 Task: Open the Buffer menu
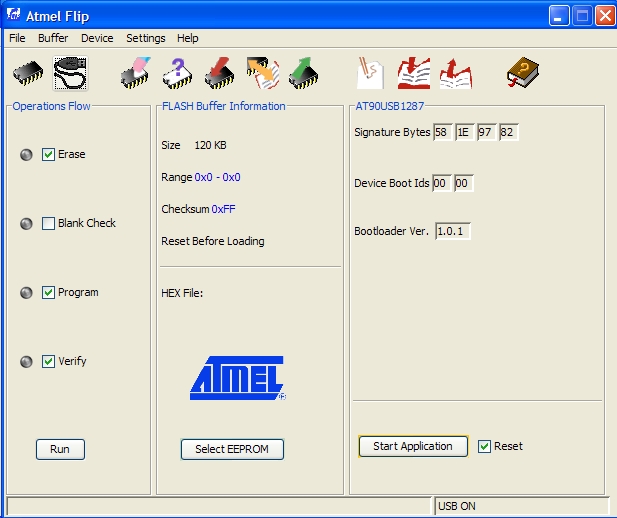(53, 38)
